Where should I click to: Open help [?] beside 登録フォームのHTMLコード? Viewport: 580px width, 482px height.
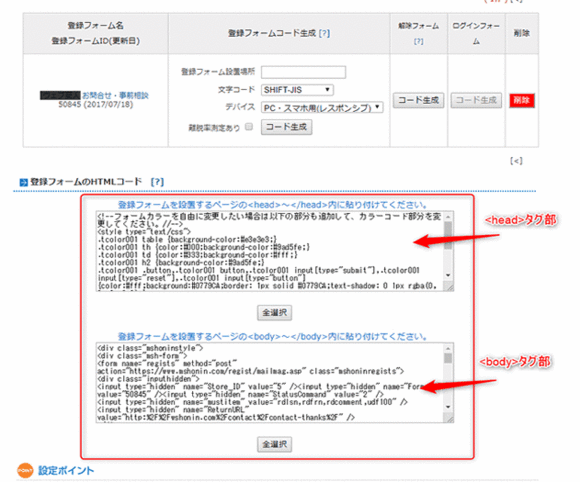[x=157, y=182]
